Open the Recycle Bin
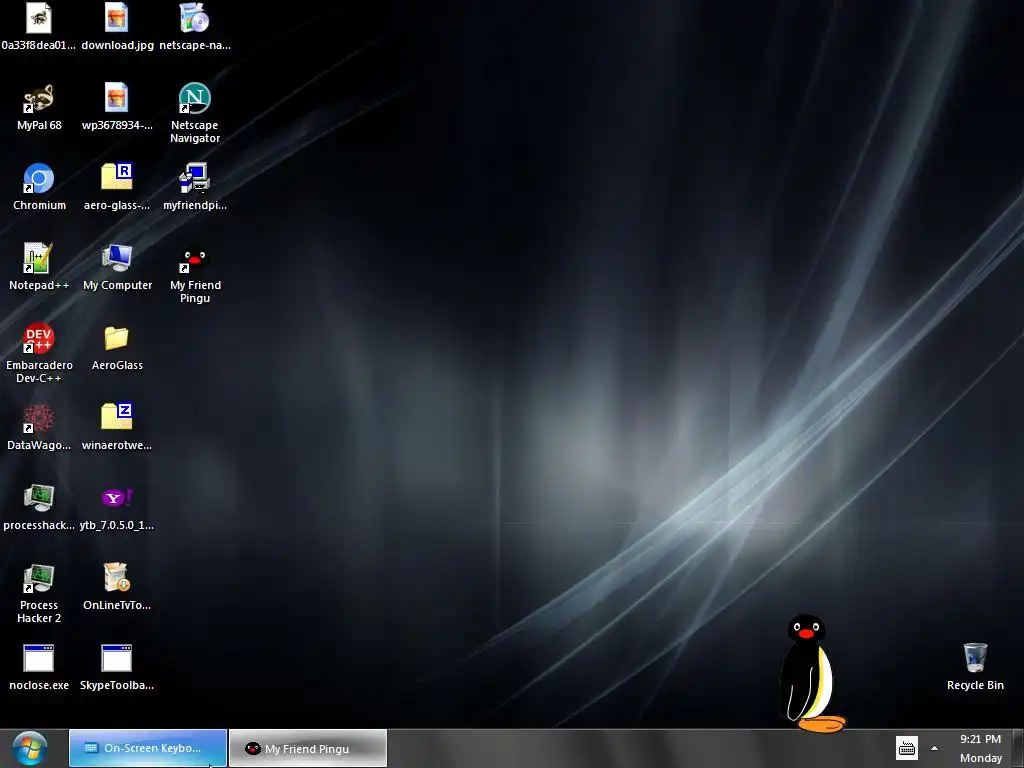The height and width of the screenshot is (768, 1024). pyautogui.click(x=975, y=658)
